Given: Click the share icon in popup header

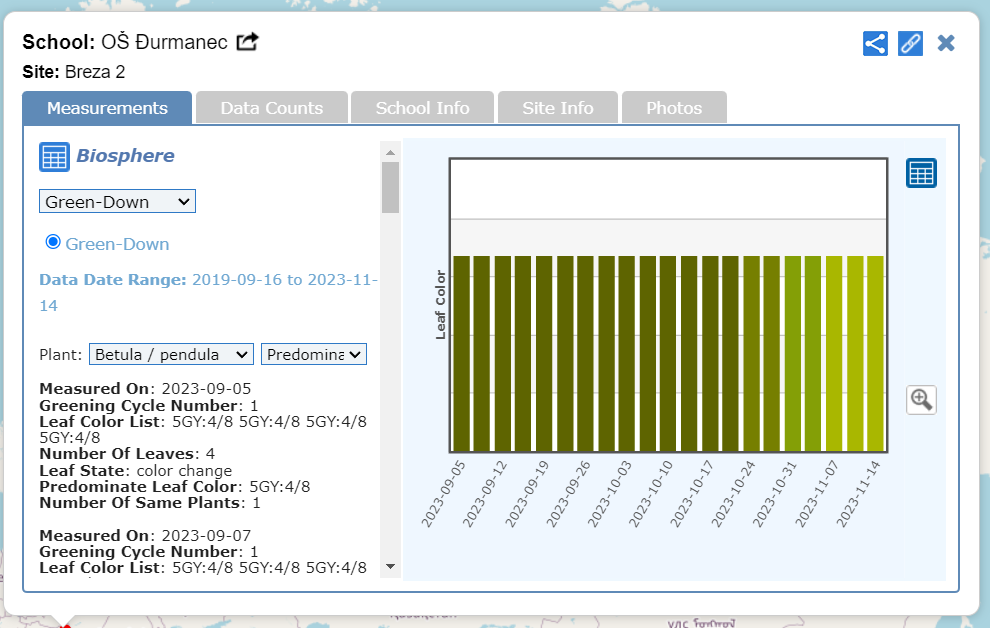Looking at the screenshot, I should [x=875, y=43].
